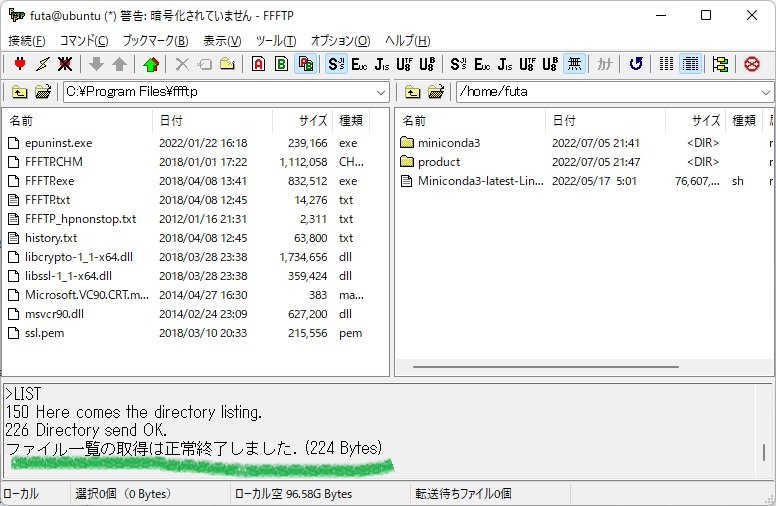Click the red abort transfer icon
Image resolution: width=776 pixels, height=506 pixels.
point(751,64)
